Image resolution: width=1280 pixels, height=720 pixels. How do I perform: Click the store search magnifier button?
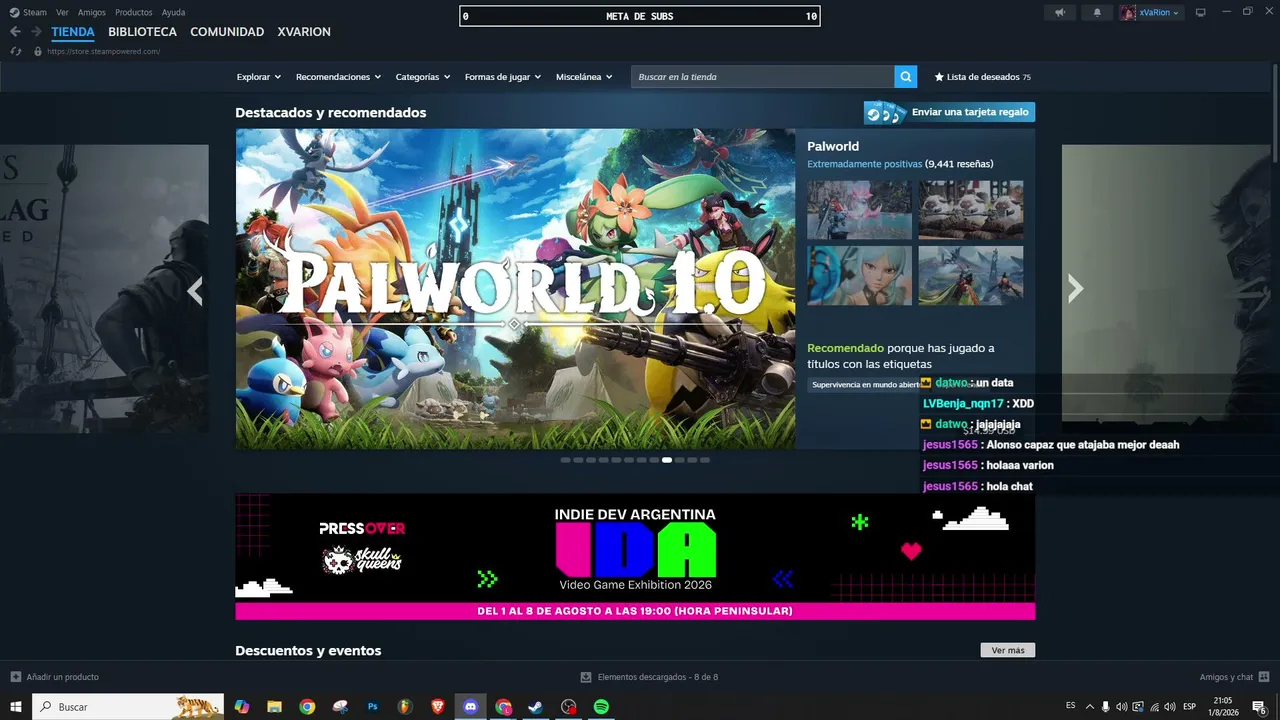[x=906, y=77]
